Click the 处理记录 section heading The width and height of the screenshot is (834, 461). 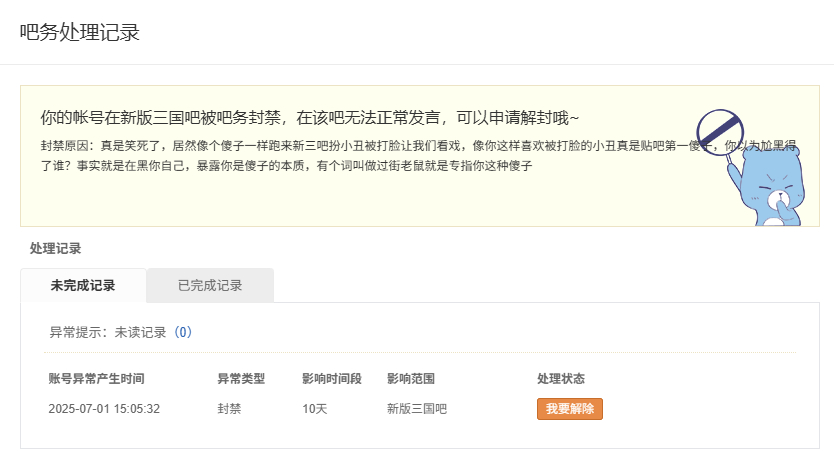[x=55, y=248]
